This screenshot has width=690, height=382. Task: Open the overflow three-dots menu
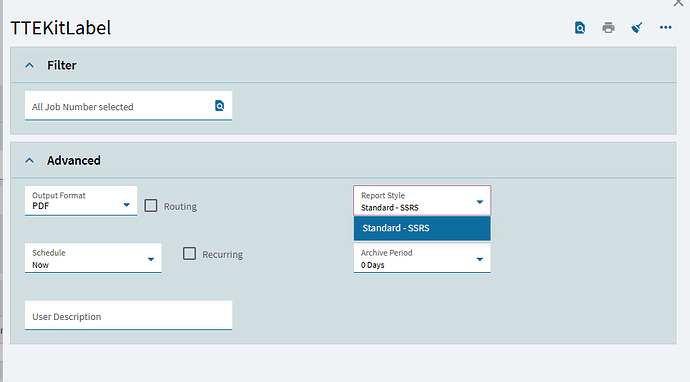coord(665,28)
